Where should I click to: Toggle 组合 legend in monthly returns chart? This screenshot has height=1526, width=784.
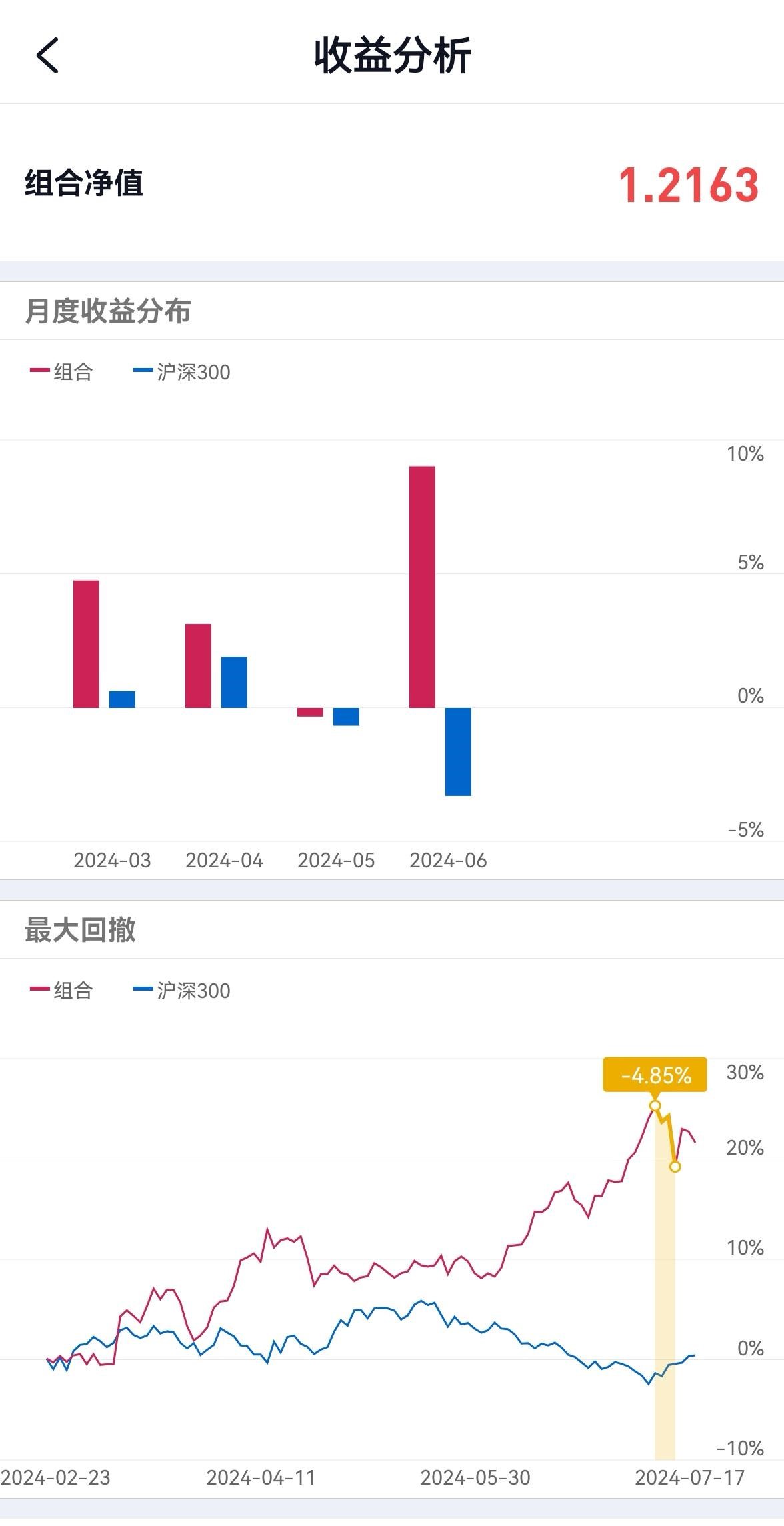point(61,371)
